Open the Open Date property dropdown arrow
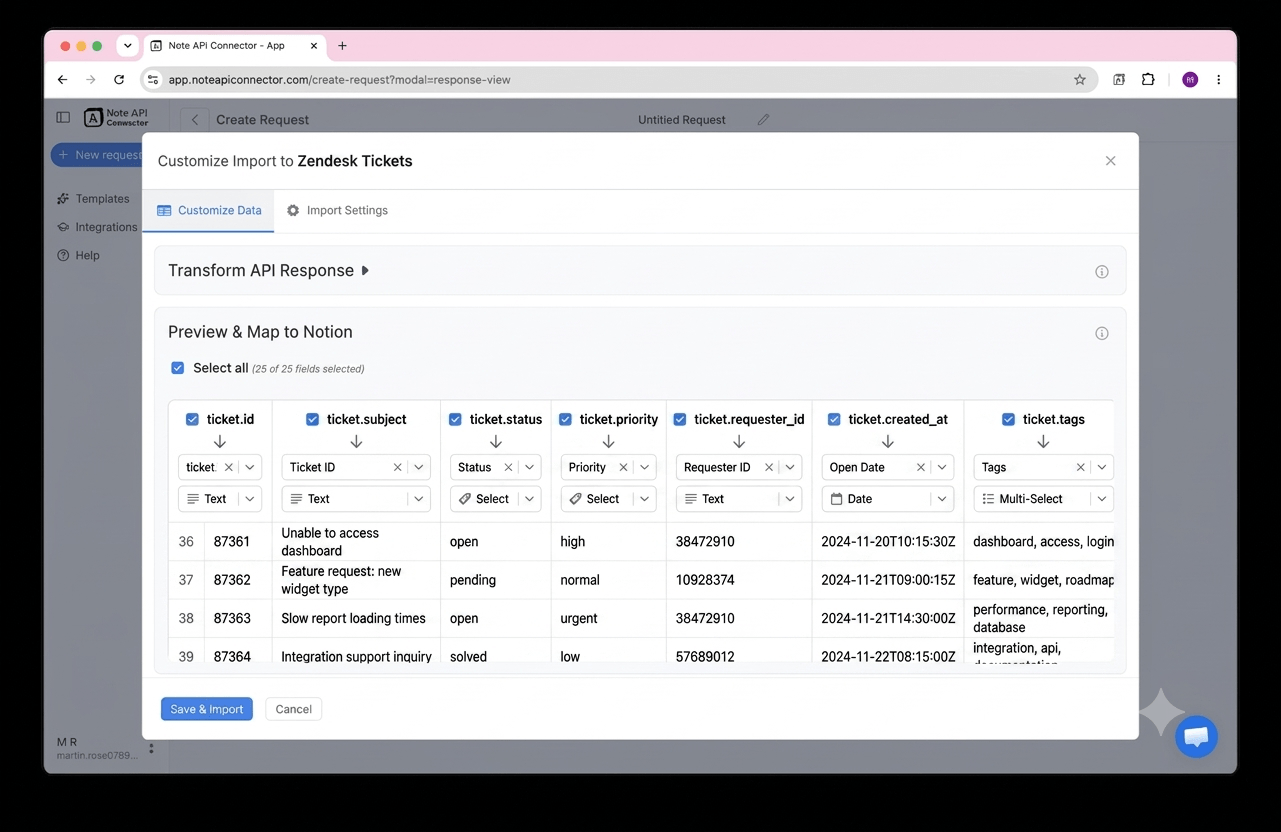The height and width of the screenshot is (832, 1281). click(x=943, y=467)
